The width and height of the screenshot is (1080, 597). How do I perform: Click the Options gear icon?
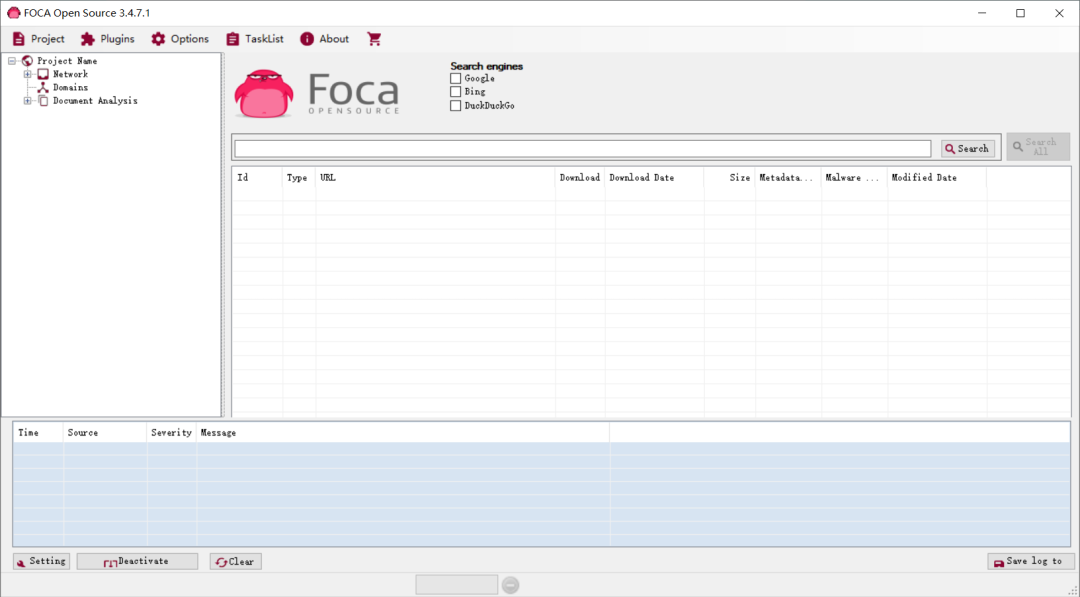tap(158, 39)
